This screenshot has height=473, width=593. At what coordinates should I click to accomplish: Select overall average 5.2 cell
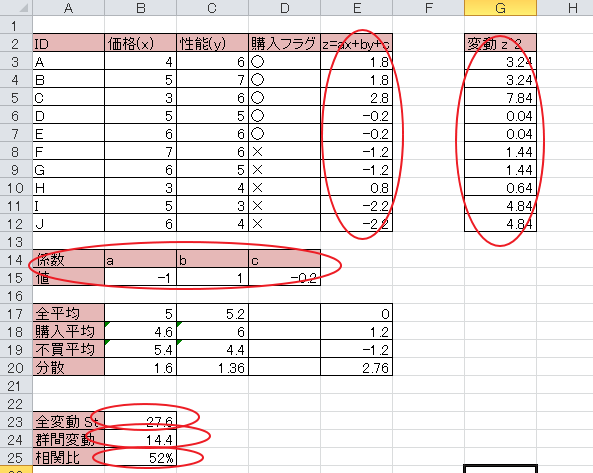tap(212, 313)
